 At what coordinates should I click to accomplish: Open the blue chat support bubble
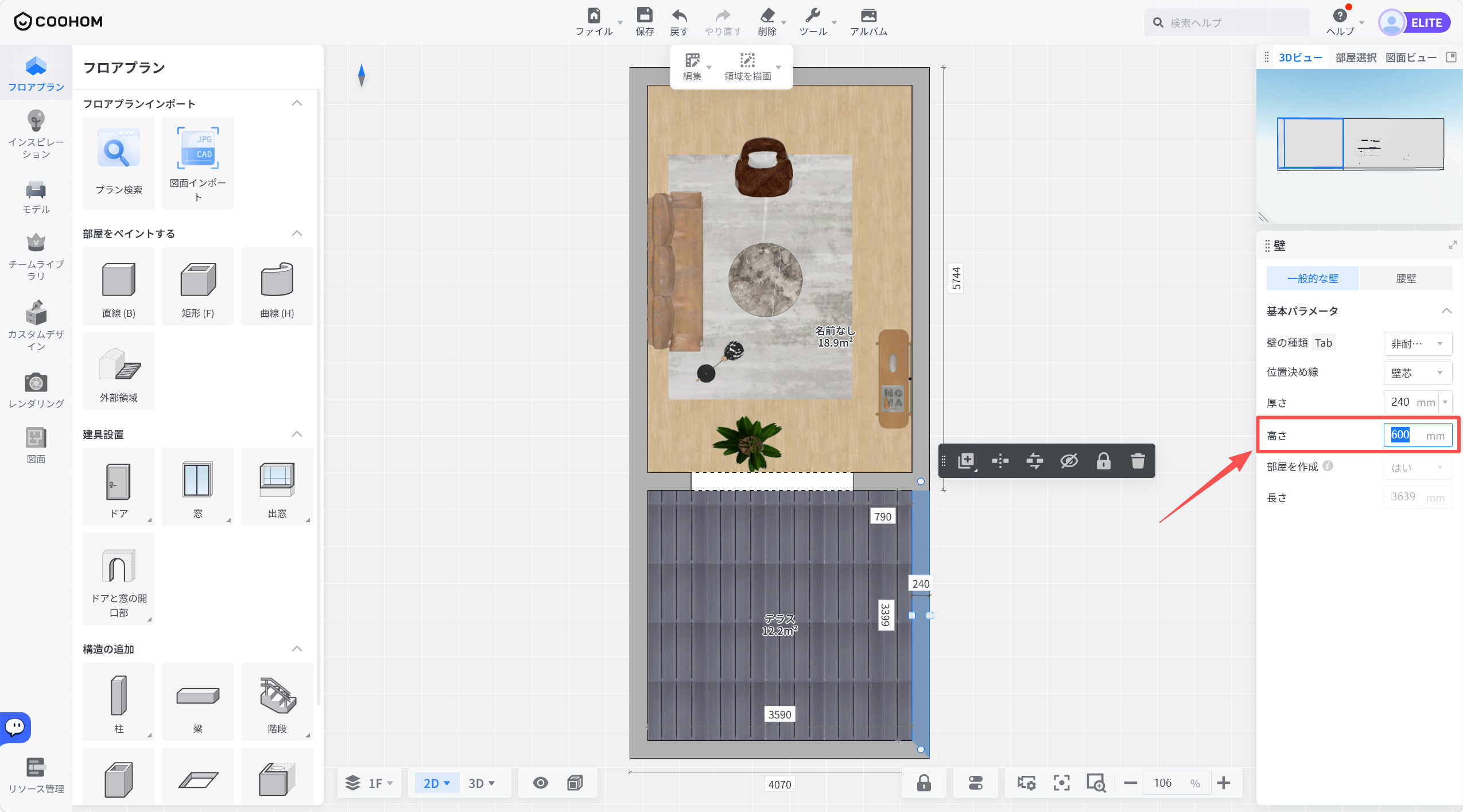(15, 727)
